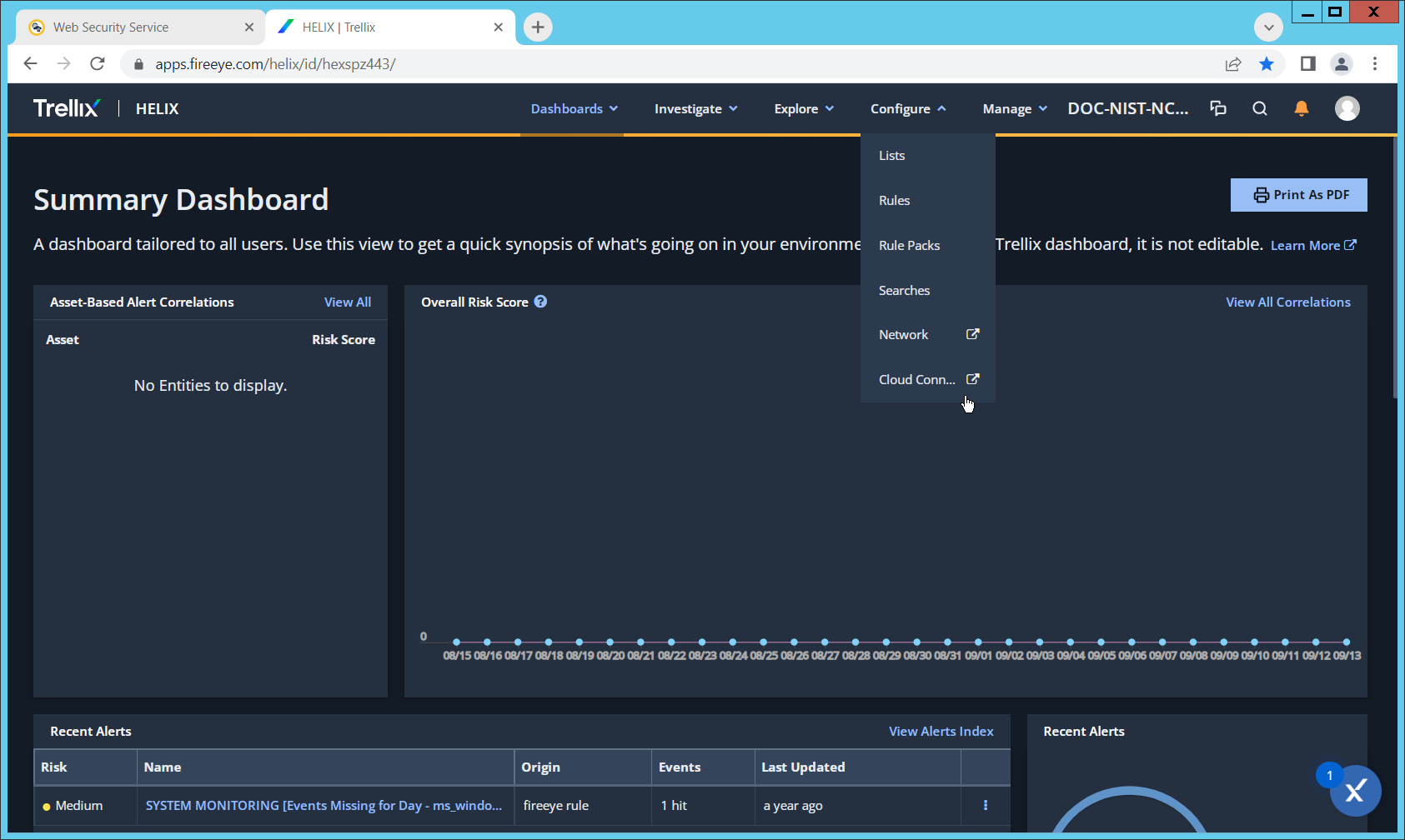This screenshot has width=1405, height=840.
Task: Click the user profile avatar icon
Action: click(1347, 108)
